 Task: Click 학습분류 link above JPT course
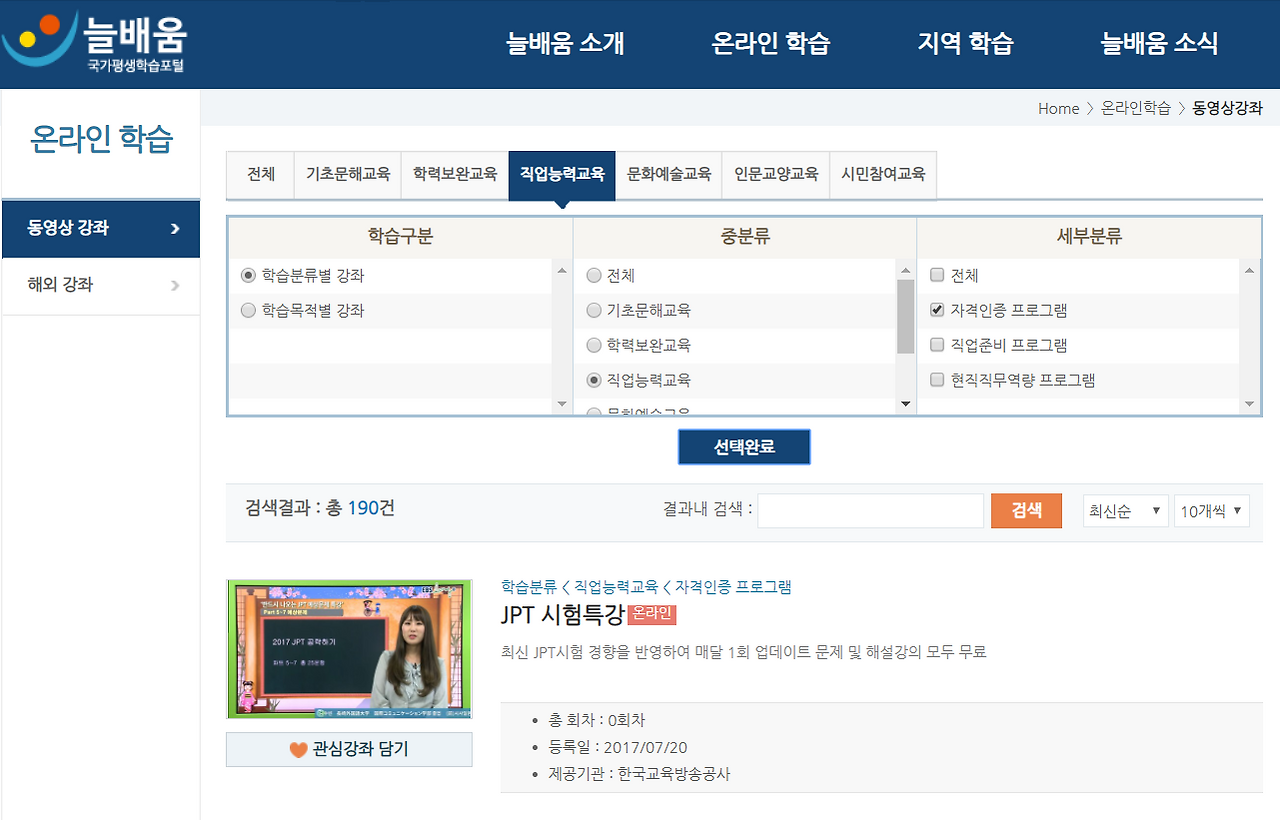529,586
